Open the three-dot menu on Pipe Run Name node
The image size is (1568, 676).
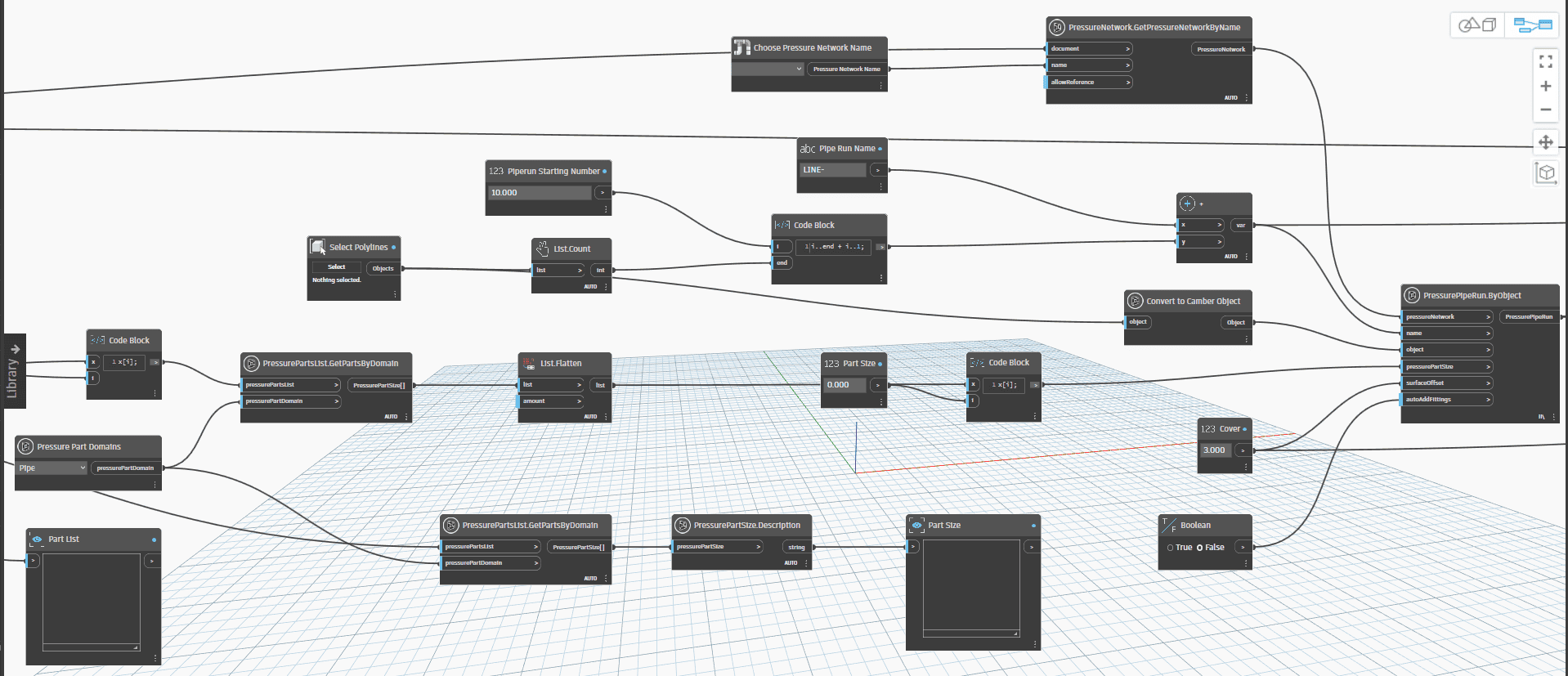click(x=880, y=186)
